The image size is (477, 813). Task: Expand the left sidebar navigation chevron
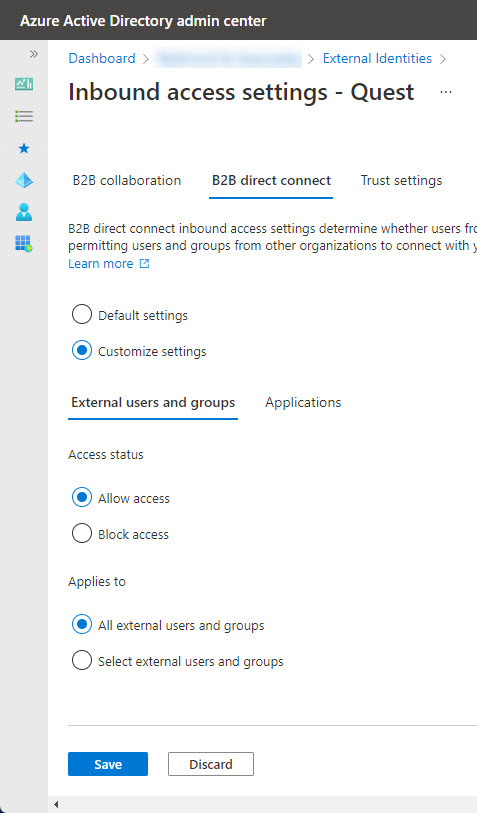[x=34, y=54]
